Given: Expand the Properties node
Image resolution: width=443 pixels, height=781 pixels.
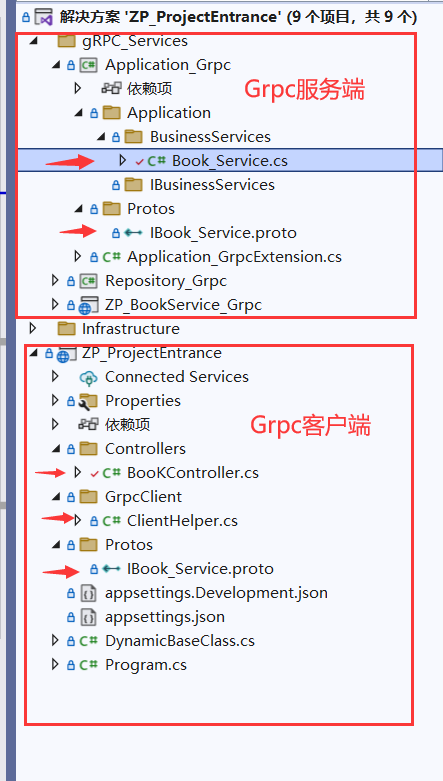Looking at the screenshot, I should click(55, 400).
